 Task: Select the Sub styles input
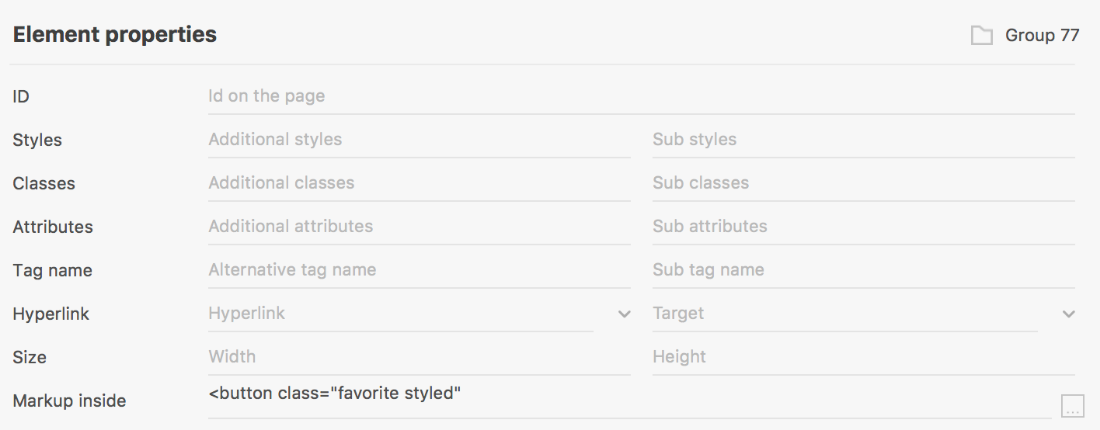point(864,140)
